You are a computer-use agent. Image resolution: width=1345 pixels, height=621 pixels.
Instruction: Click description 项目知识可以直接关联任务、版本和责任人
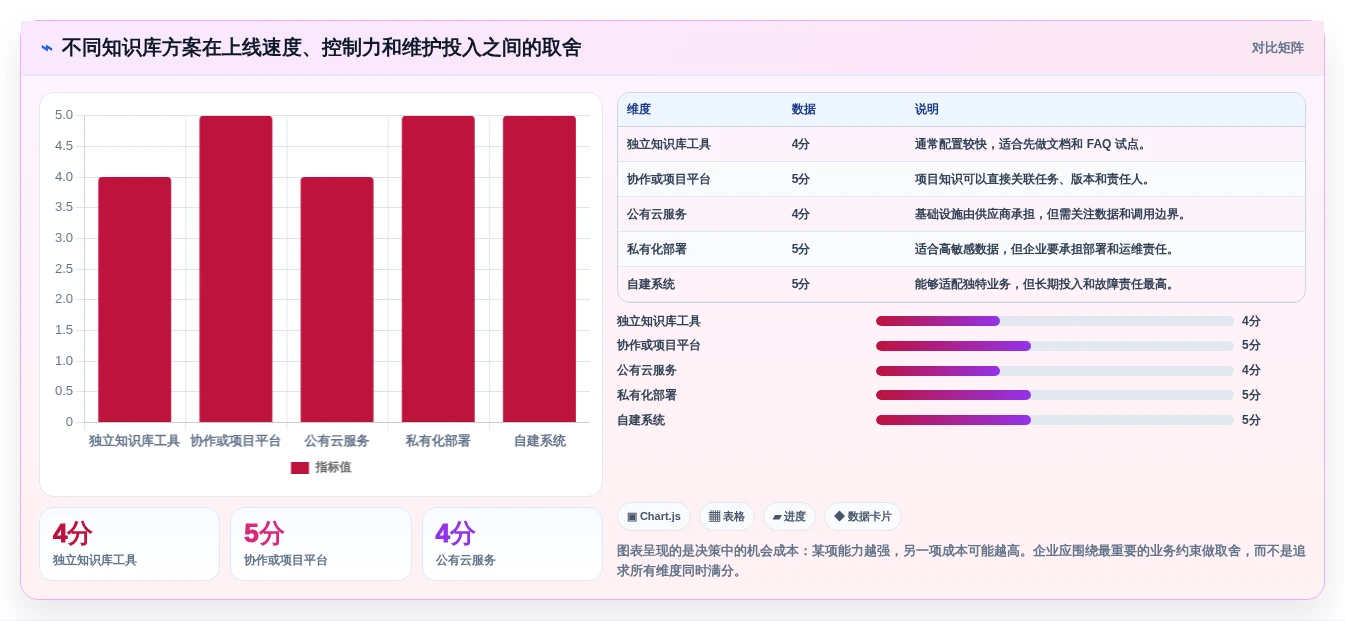(x=1033, y=179)
